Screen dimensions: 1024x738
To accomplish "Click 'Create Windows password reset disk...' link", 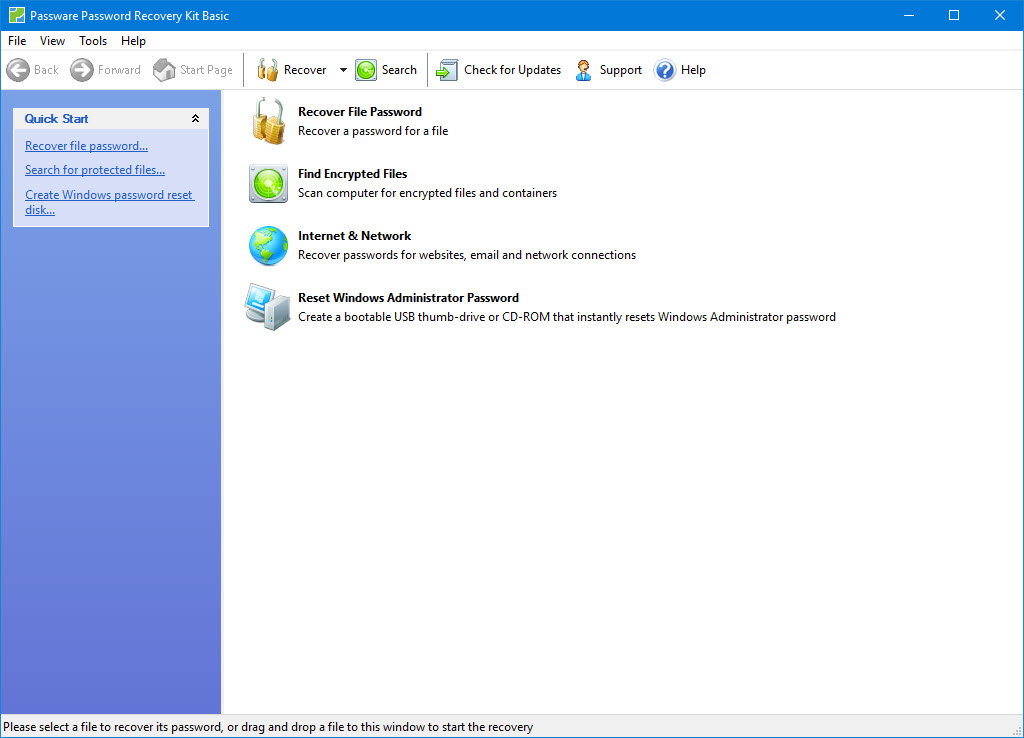I will tap(110, 202).
